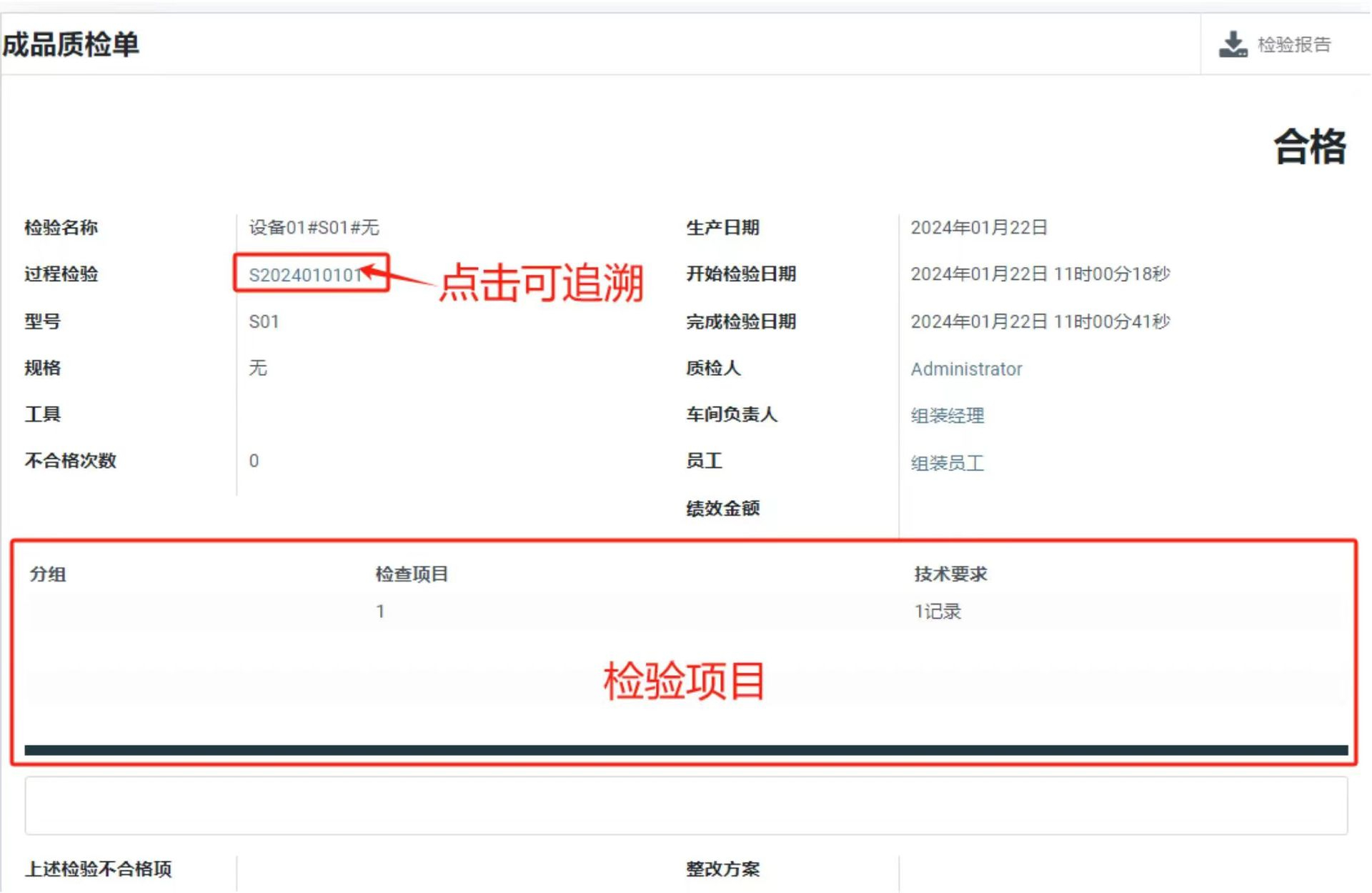Click the dark bar under inspection items
Screen dimensions: 1372x893
pos(686,750)
